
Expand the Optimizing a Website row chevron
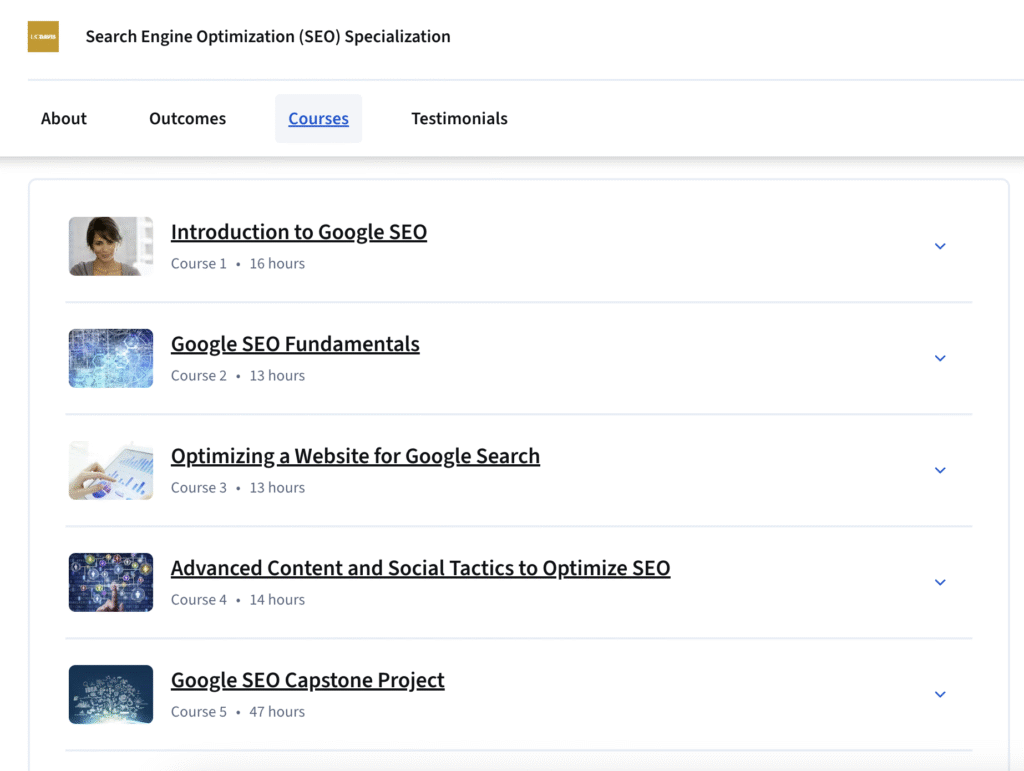coord(940,470)
